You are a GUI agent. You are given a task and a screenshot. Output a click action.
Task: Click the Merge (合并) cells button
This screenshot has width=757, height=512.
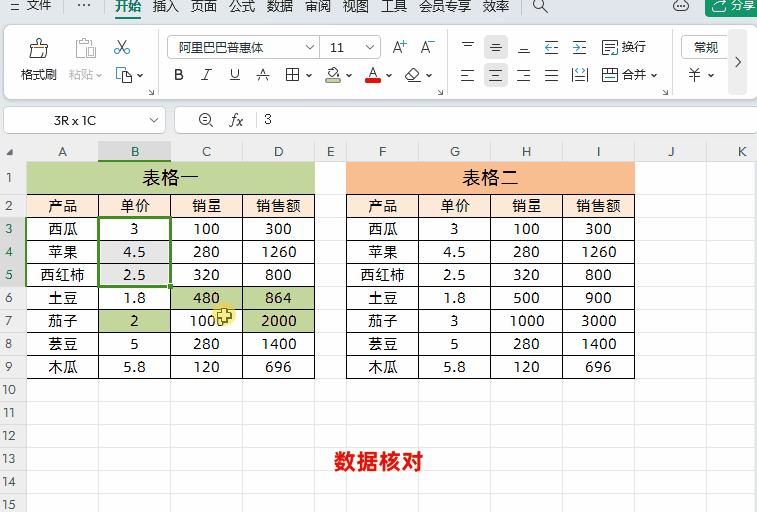624,75
